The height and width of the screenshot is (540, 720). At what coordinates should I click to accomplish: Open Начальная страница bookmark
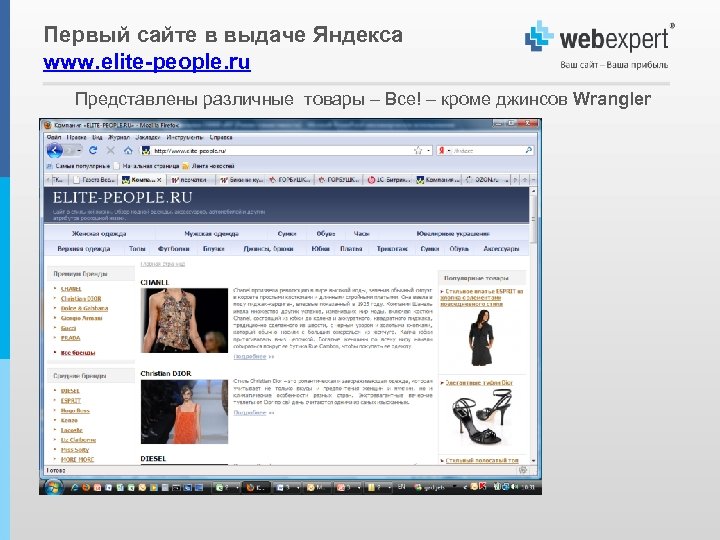(x=147, y=166)
